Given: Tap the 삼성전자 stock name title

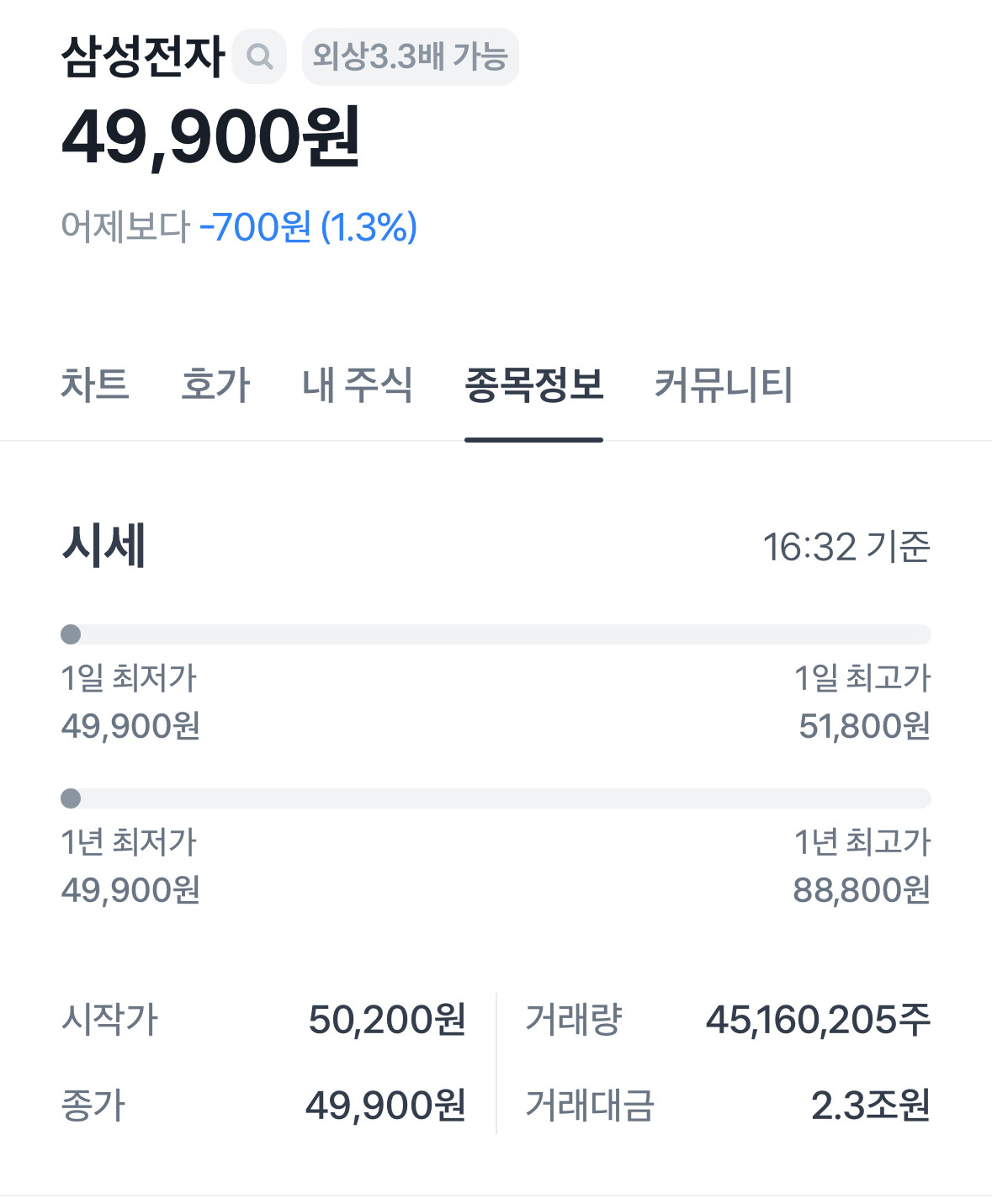Looking at the screenshot, I should pos(143,56).
